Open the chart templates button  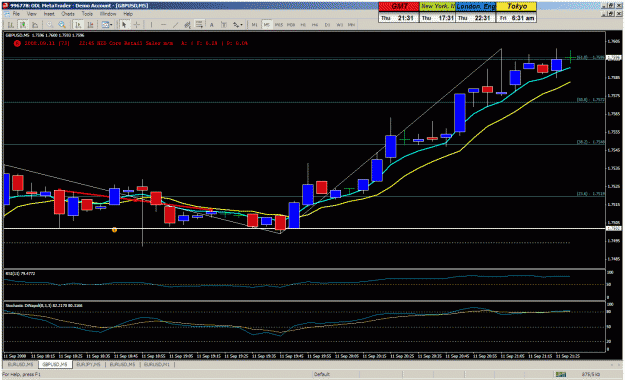pos(105,25)
